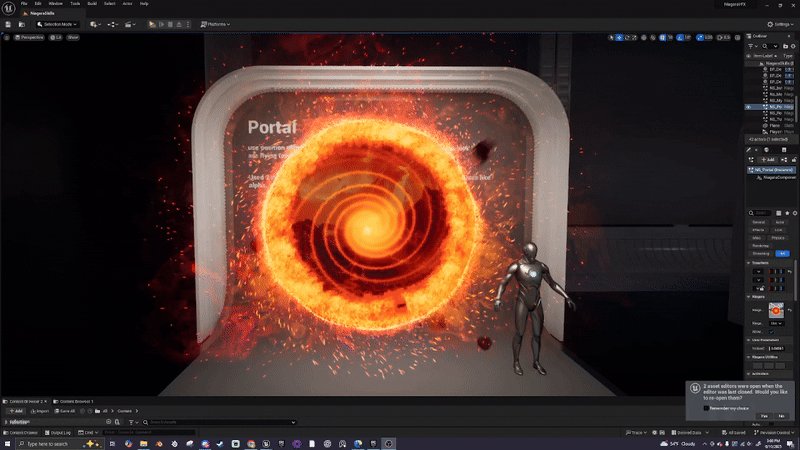
Task: Select the NS_Portal (Instance) row in Details
Action: (x=771, y=170)
